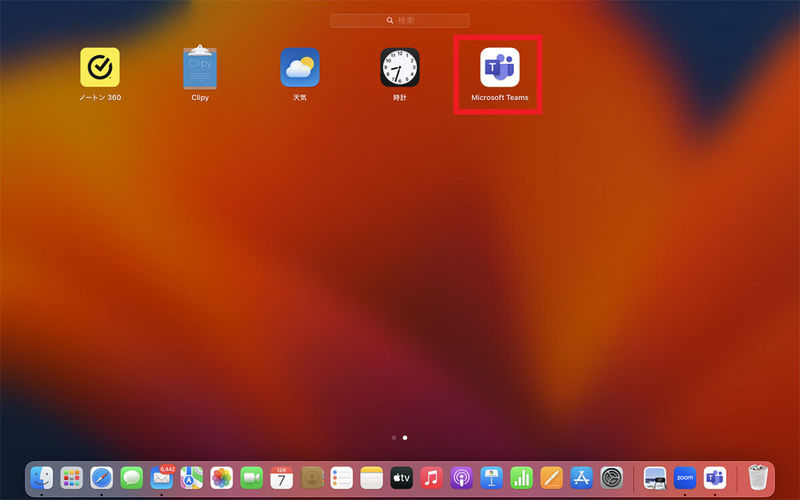The height and width of the screenshot is (500, 800).
Task: Open System Preferences from the Dock
Action: (x=612, y=478)
